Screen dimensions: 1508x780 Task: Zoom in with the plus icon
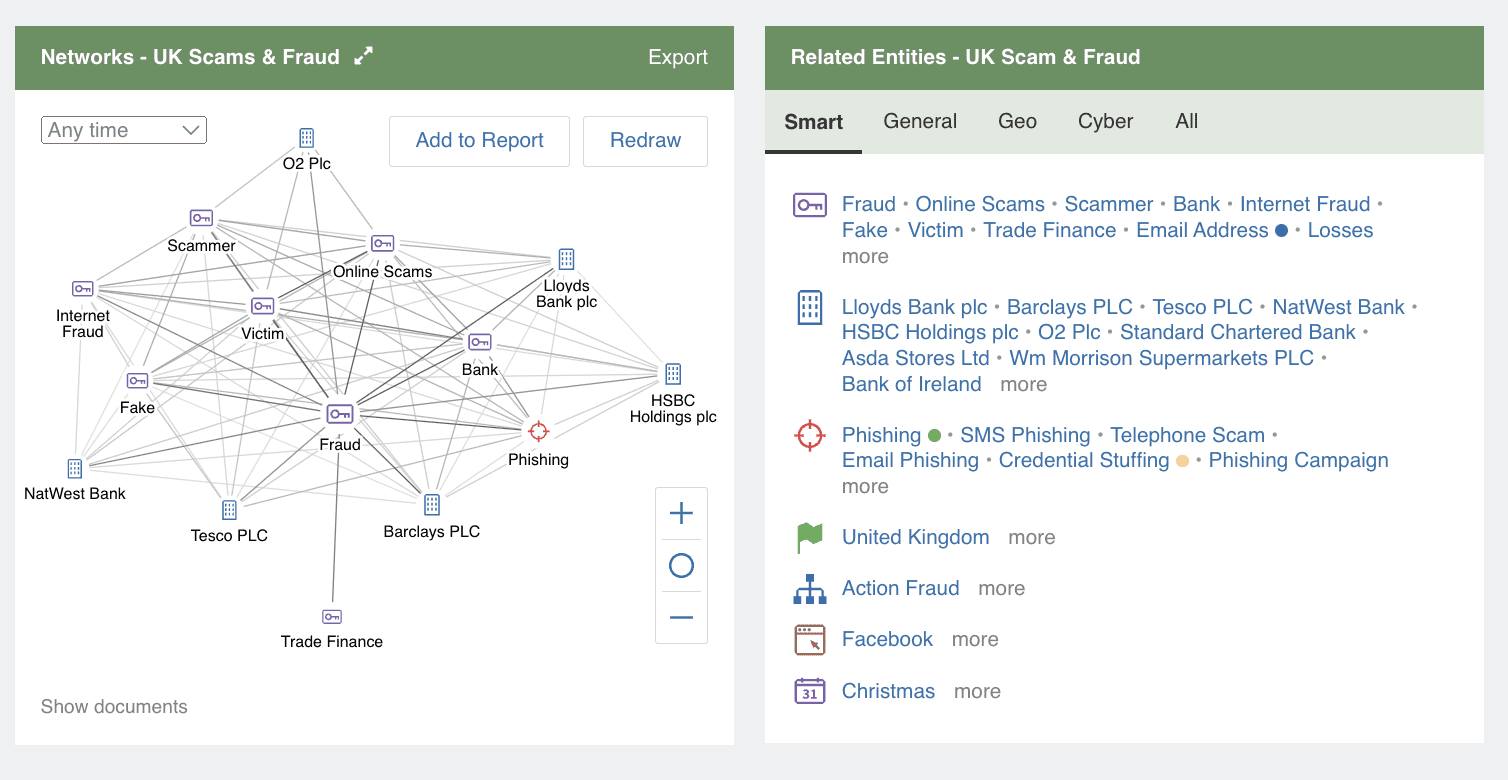pos(681,514)
